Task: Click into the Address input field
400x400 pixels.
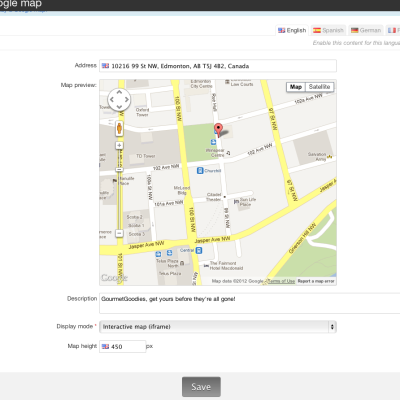Action: (218, 66)
